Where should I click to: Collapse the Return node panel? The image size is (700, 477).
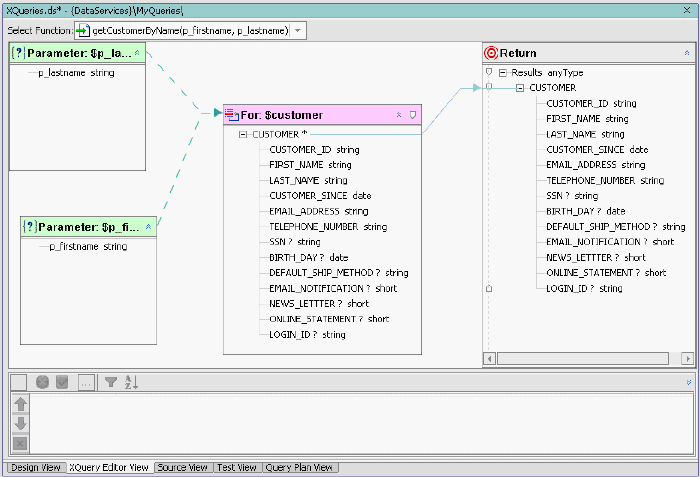pyautogui.click(x=687, y=53)
